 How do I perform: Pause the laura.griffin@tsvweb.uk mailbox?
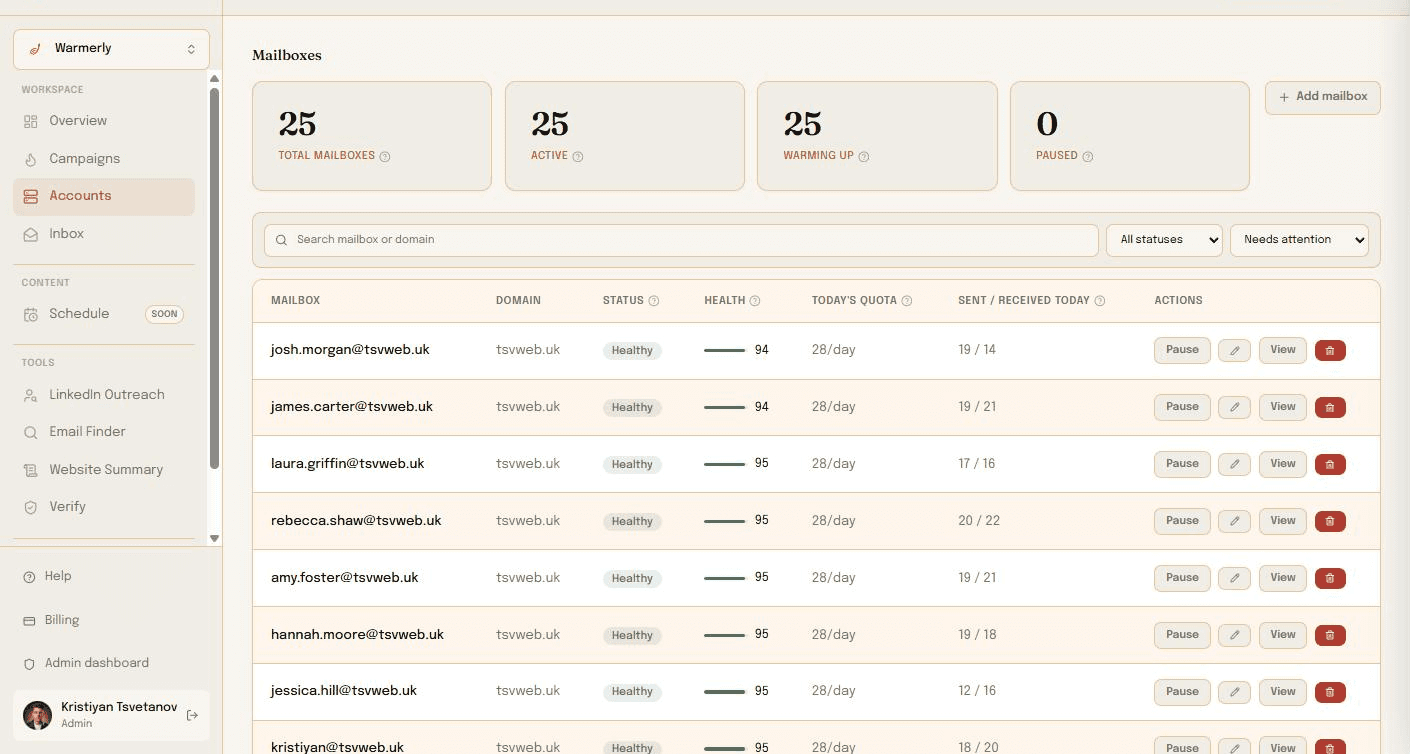pos(1182,464)
